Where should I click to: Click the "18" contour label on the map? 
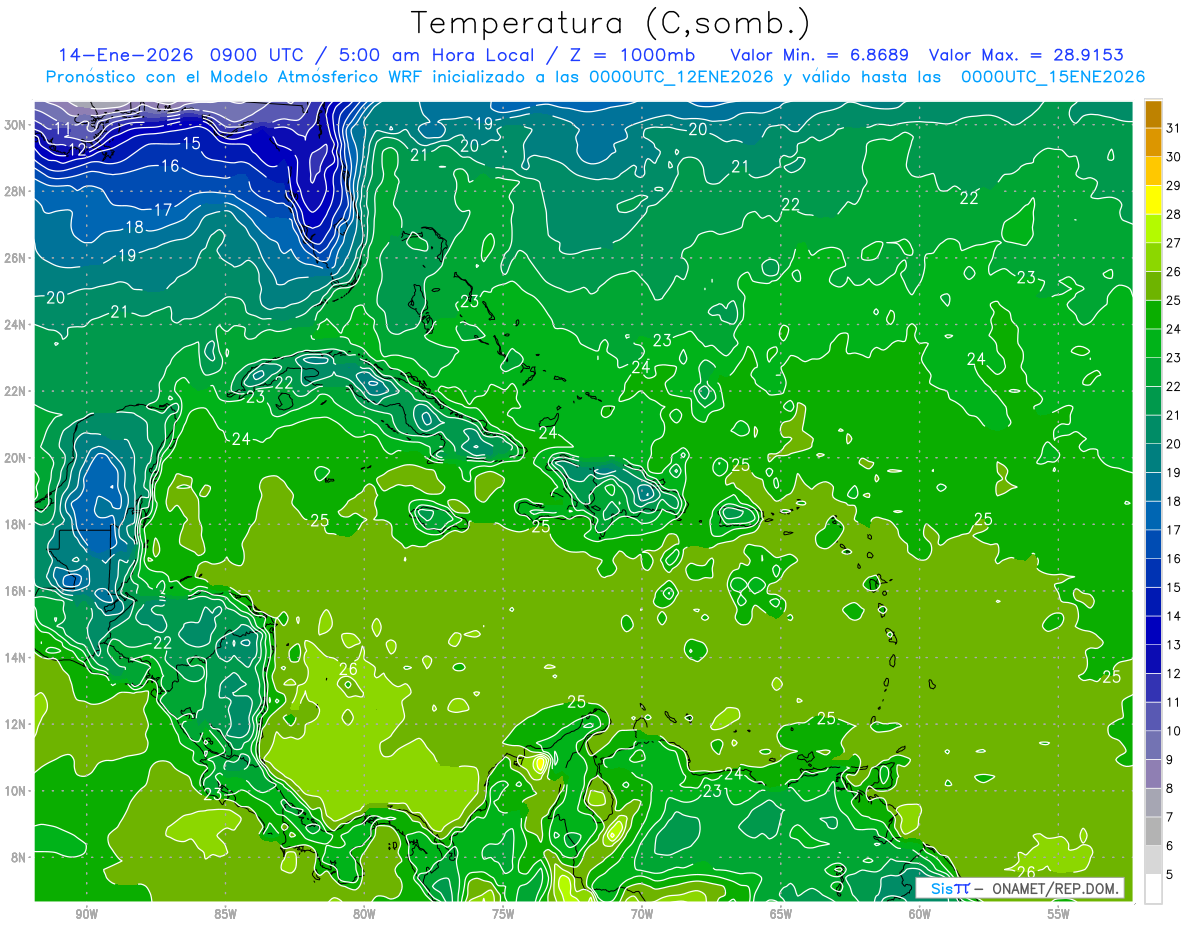134,228
